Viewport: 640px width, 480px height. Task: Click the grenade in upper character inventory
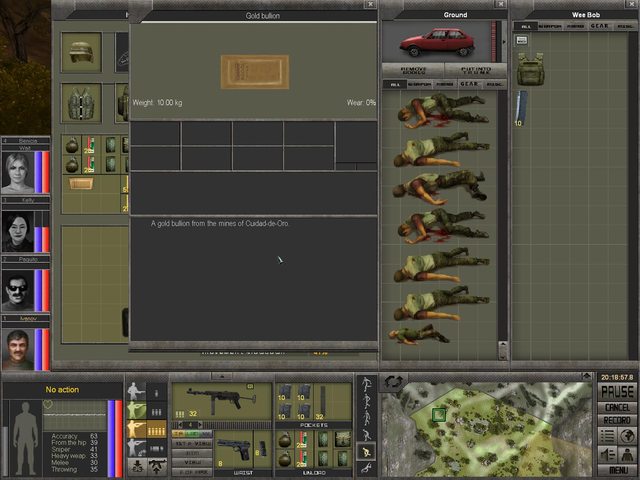pos(72,145)
